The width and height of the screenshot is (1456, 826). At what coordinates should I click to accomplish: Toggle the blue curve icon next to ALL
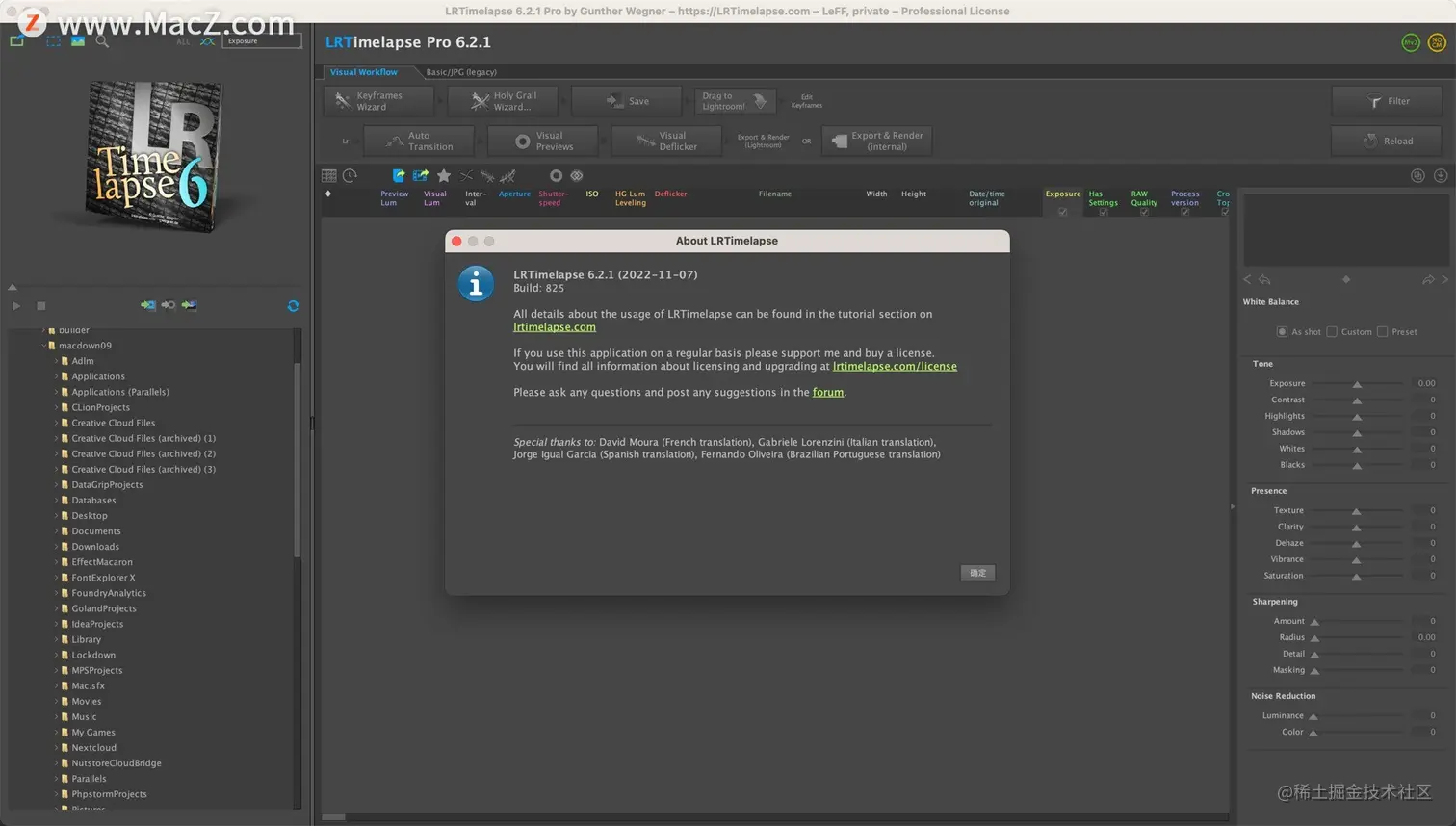click(x=207, y=41)
